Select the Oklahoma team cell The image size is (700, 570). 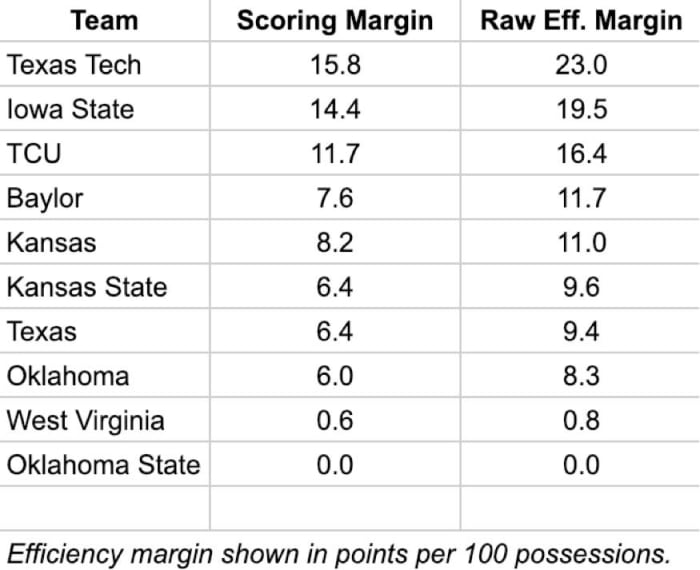tap(68, 376)
